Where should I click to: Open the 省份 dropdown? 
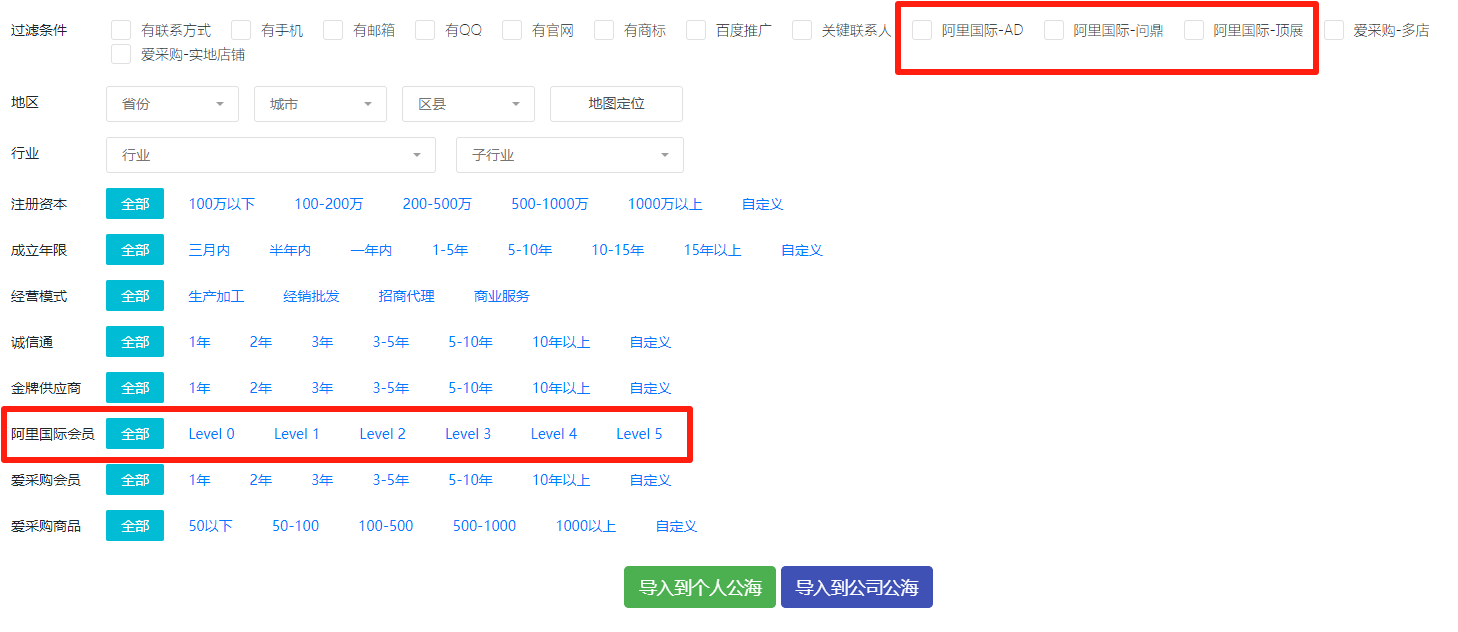(x=172, y=104)
